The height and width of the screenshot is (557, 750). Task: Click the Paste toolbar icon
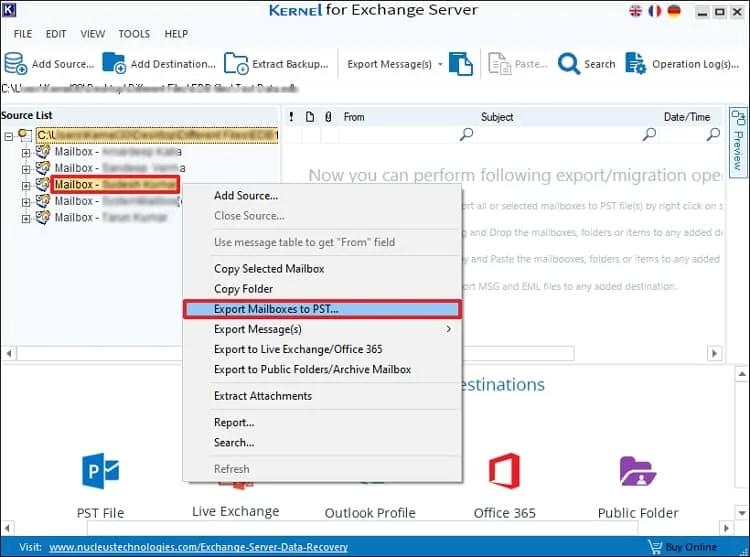coord(499,64)
